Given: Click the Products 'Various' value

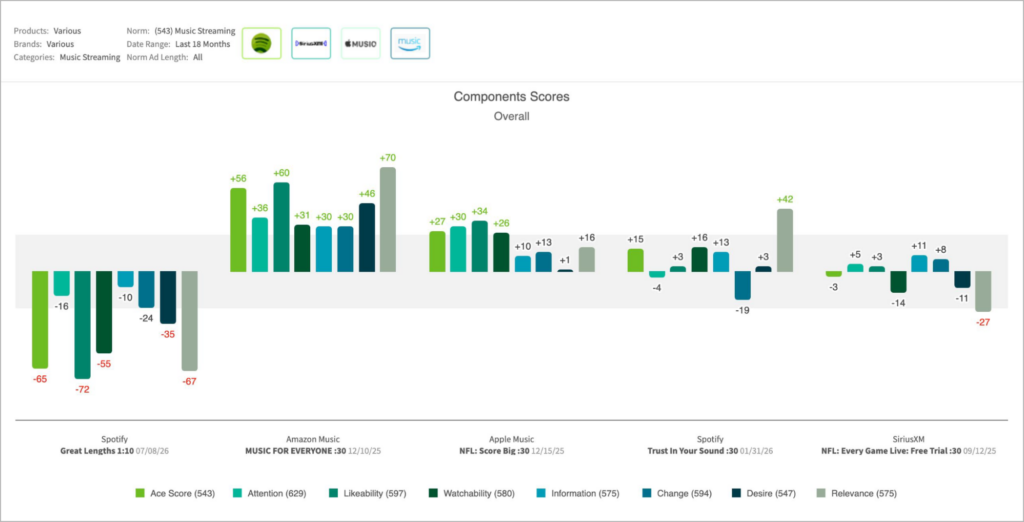Looking at the screenshot, I should coord(67,31).
